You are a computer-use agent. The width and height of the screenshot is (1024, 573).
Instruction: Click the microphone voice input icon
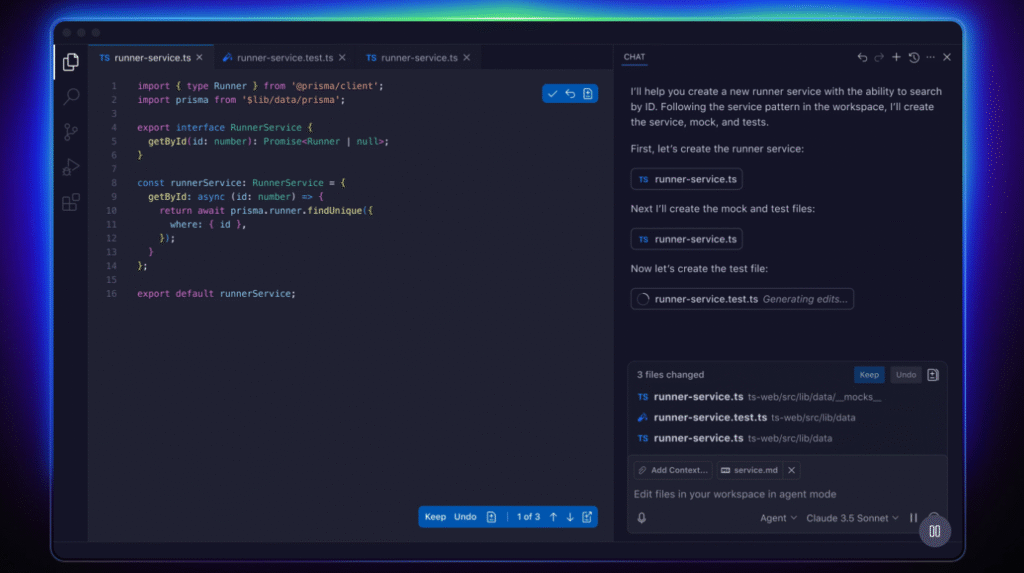pos(641,518)
